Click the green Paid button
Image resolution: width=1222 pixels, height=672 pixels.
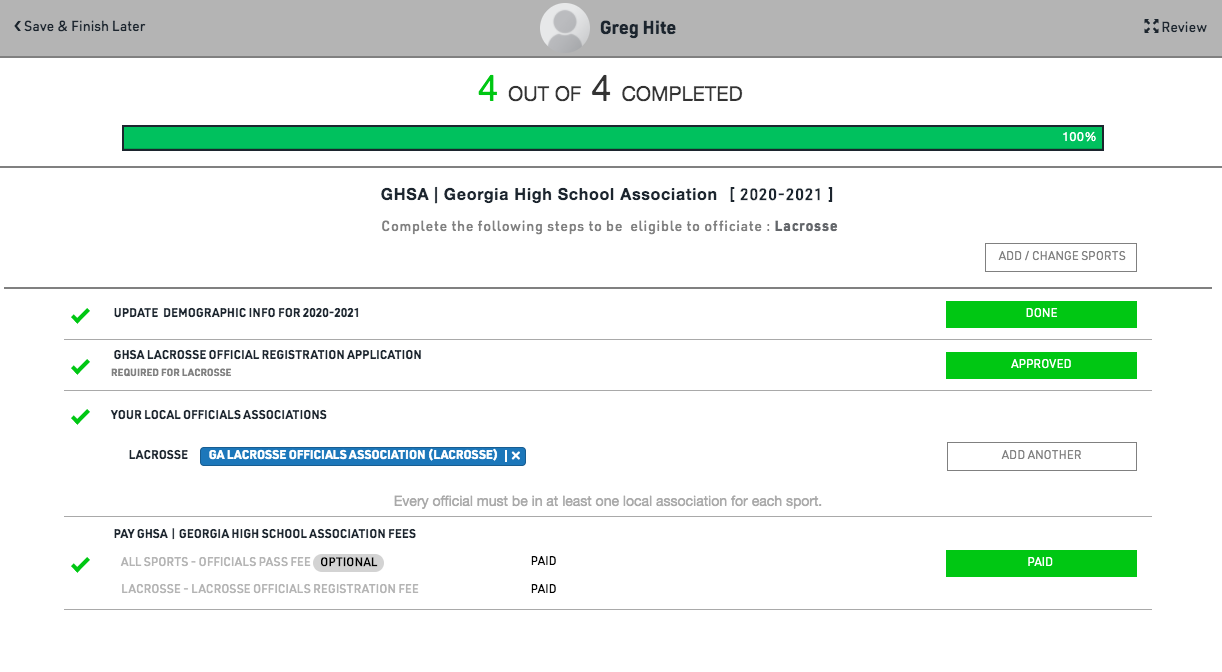pyautogui.click(x=1041, y=563)
